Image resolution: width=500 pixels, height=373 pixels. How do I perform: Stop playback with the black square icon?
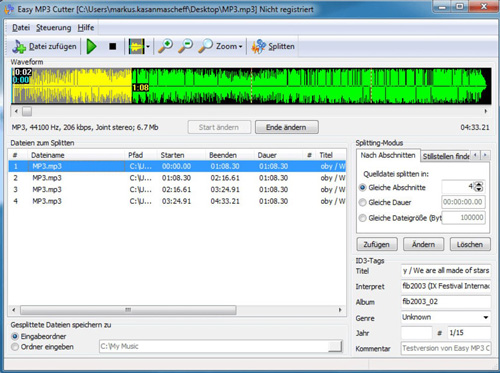click(x=113, y=46)
